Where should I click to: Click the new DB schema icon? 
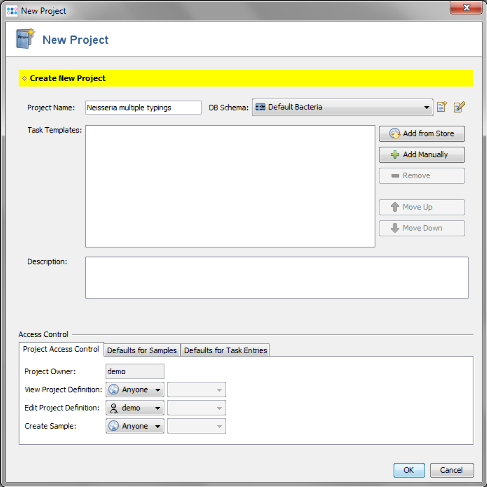[x=442, y=107]
